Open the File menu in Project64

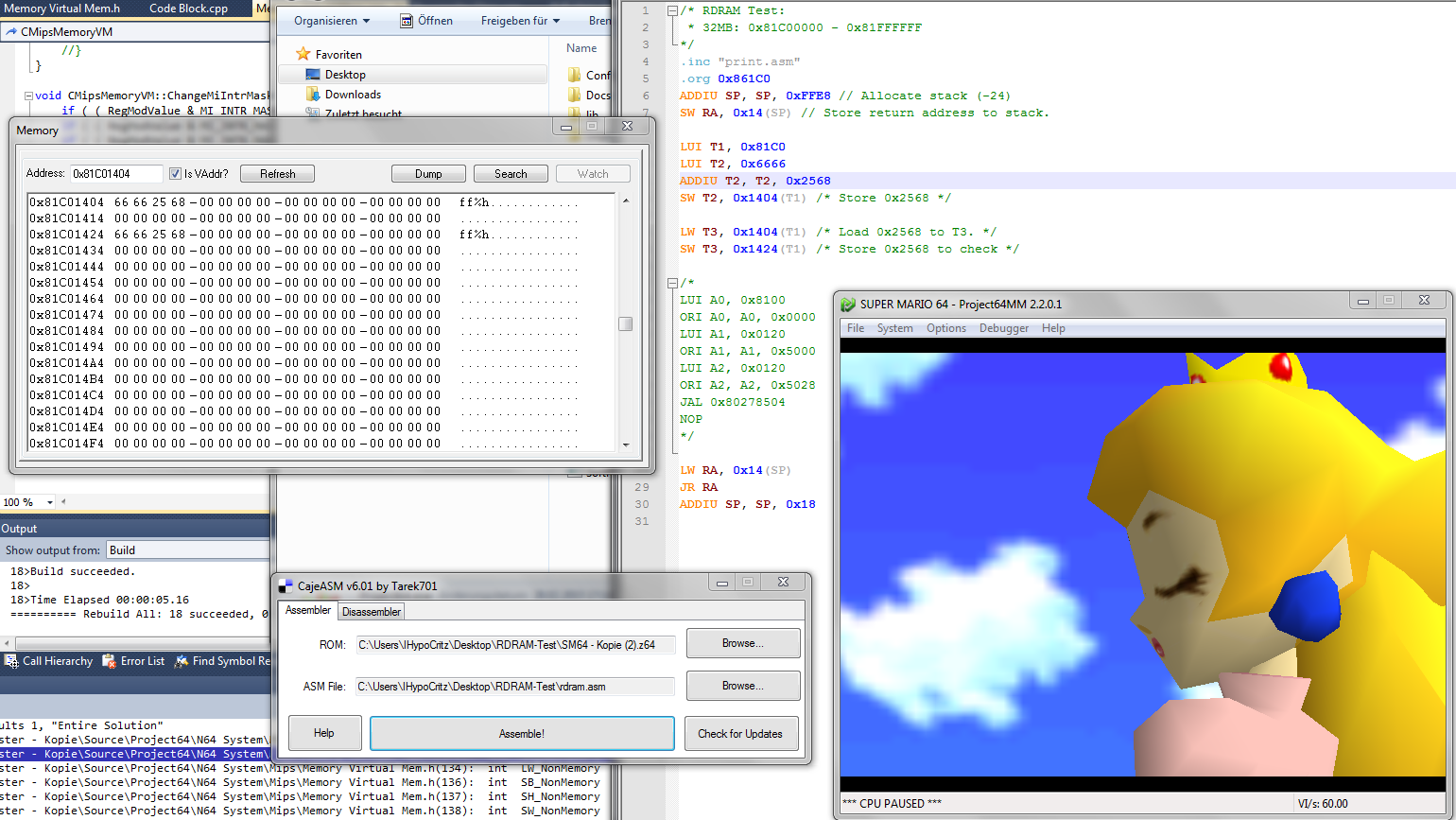[x=856, y=328]
